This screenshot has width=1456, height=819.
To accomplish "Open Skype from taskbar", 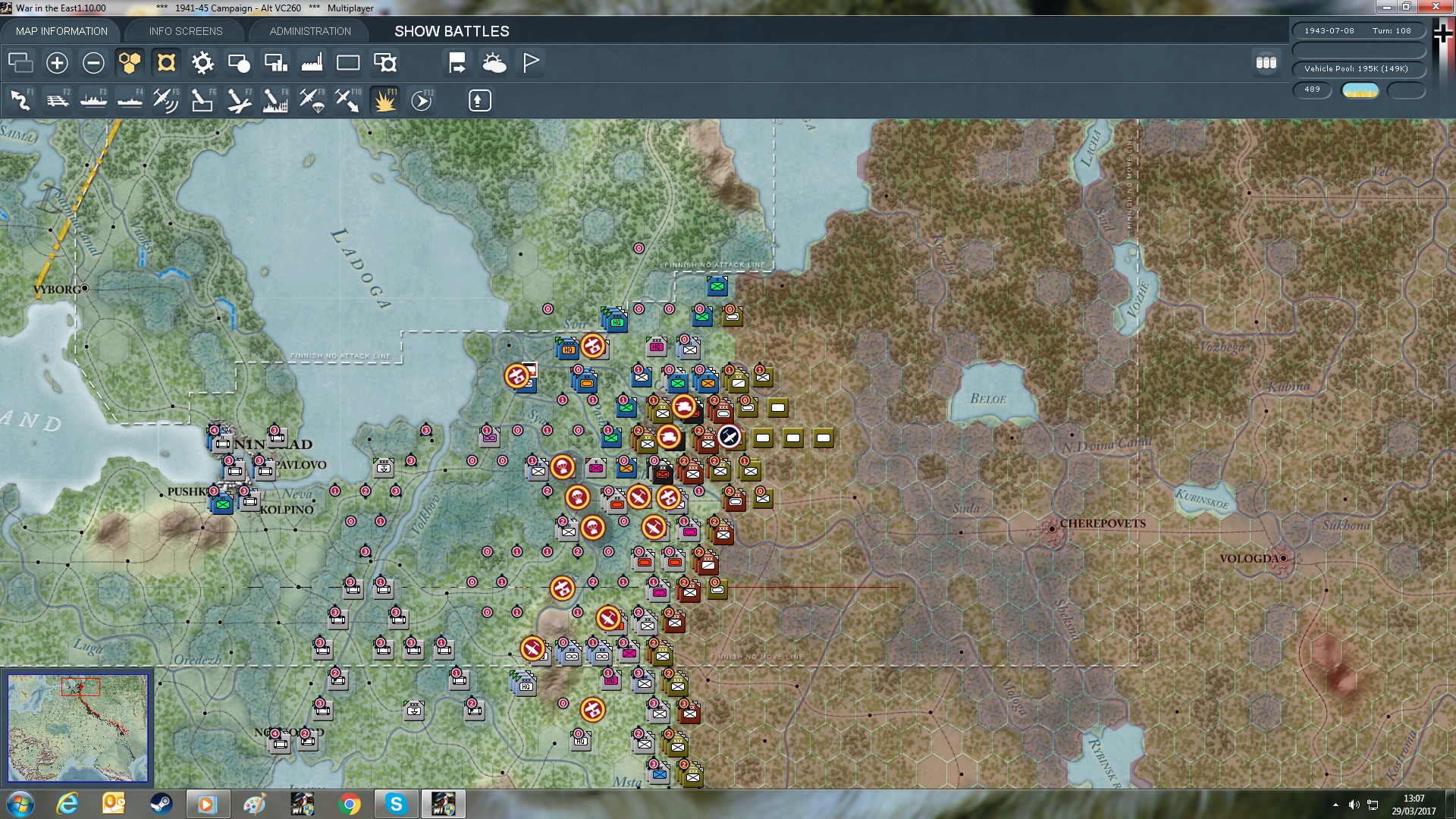I will point(396,804).
